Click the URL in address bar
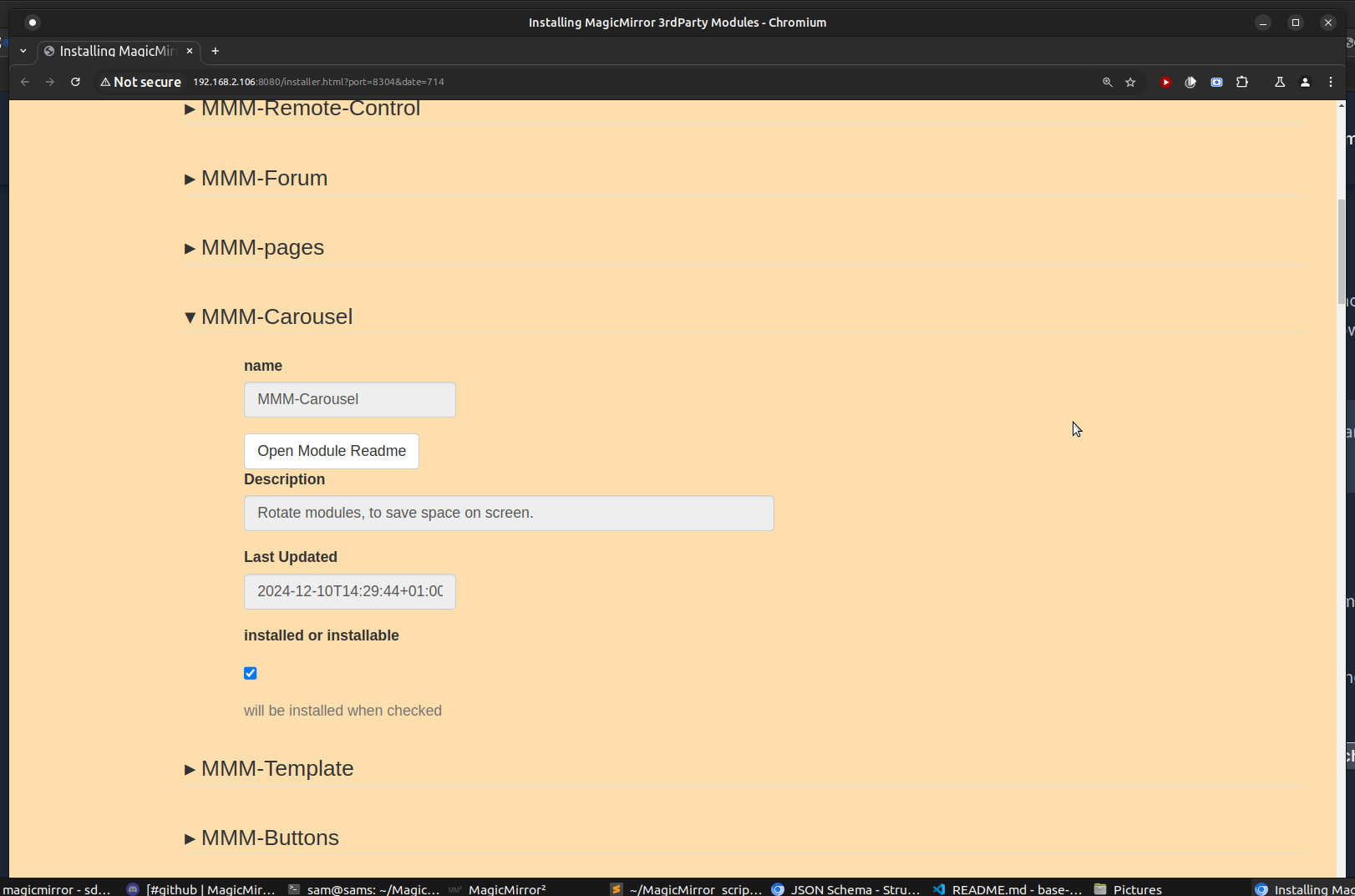 [318, 82]
